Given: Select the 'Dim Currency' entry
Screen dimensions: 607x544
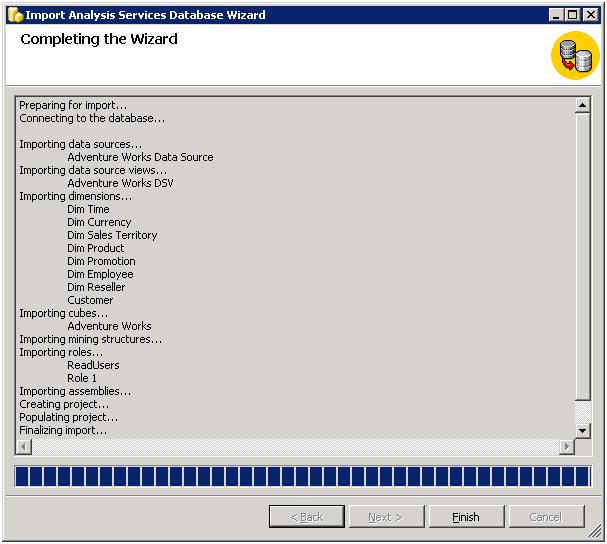Looking at the screenshot, I should [99, 222].
